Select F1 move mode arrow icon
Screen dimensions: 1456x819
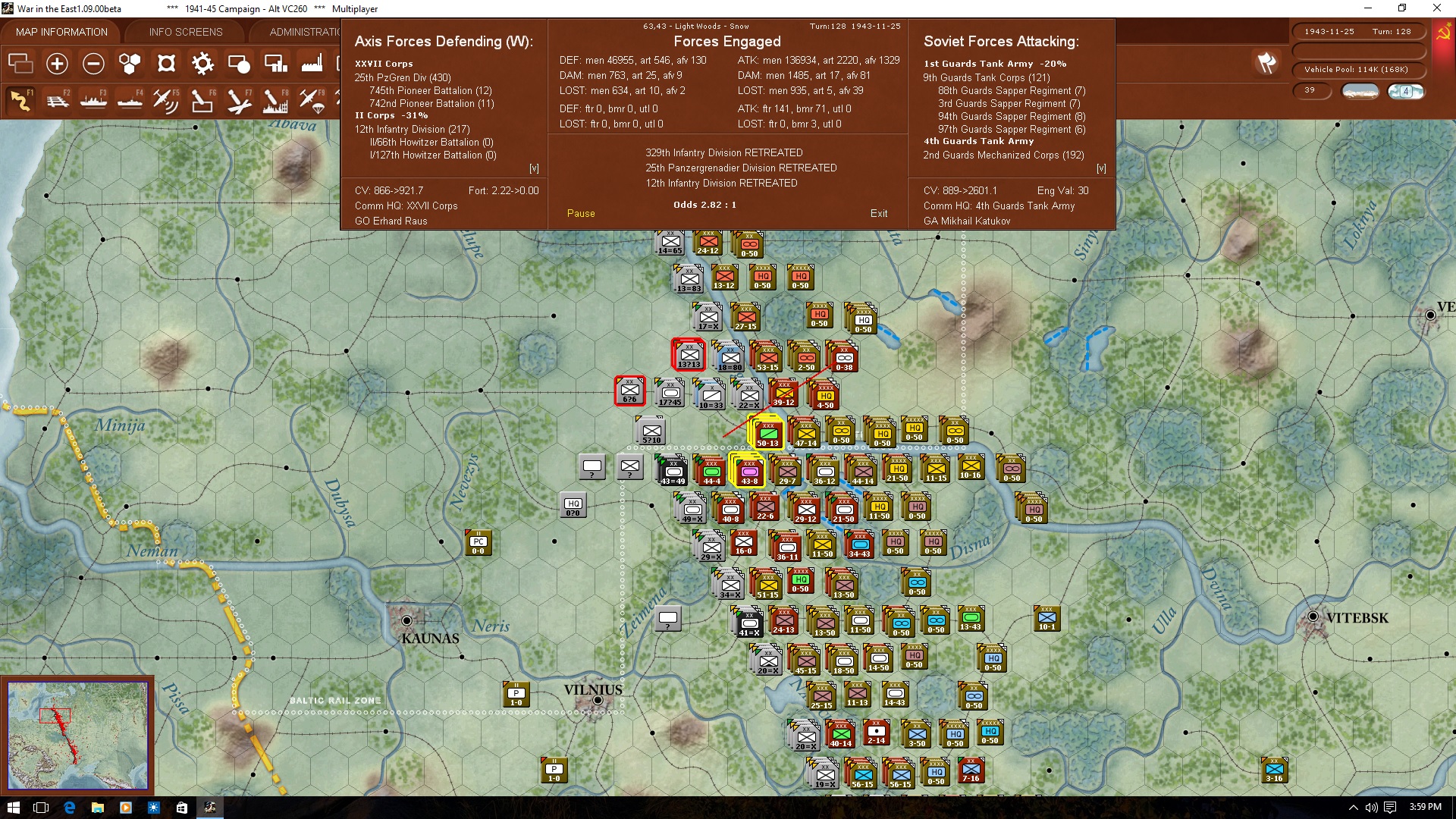[20, 100]
